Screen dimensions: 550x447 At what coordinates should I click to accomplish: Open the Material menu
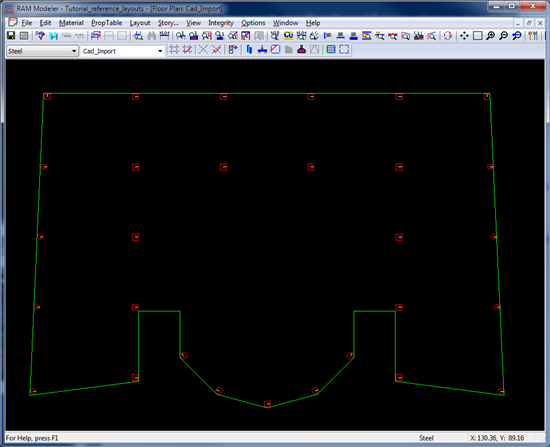[71, 23]
